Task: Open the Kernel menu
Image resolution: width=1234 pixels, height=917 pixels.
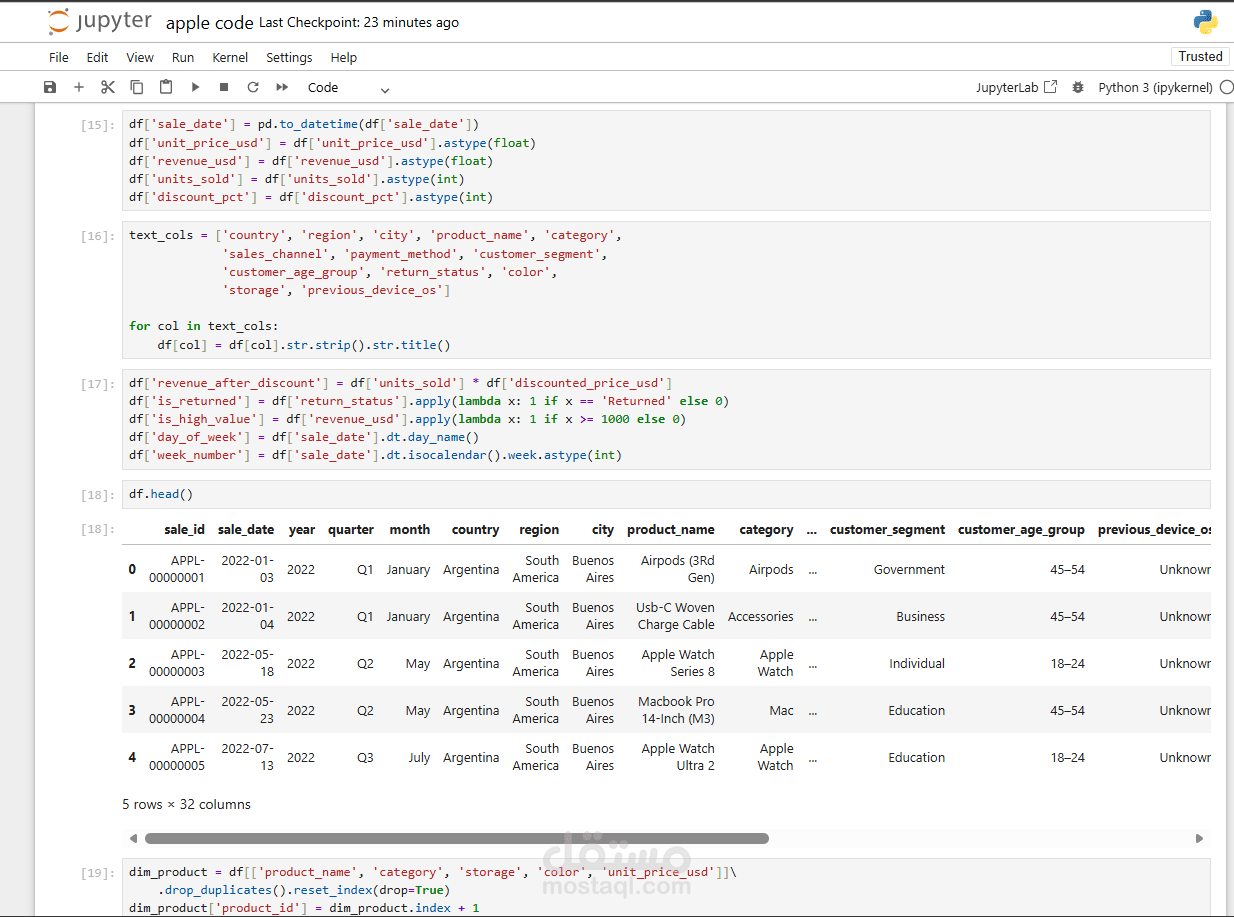Action: pyautogui.click(x=230, y=57)
